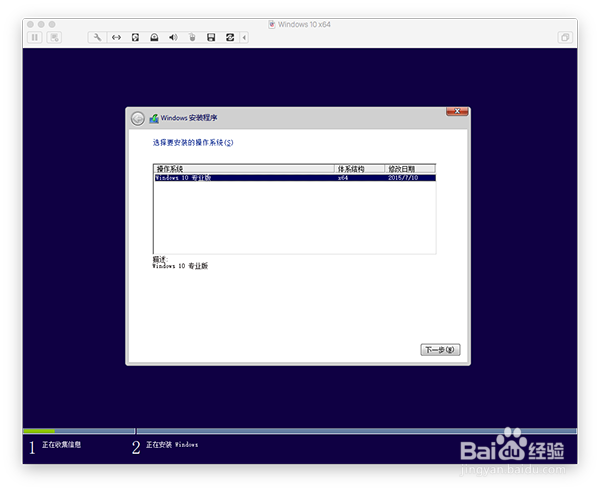Click the CD/DVD drive icon
600x491 pixels.
click(154, 37)
